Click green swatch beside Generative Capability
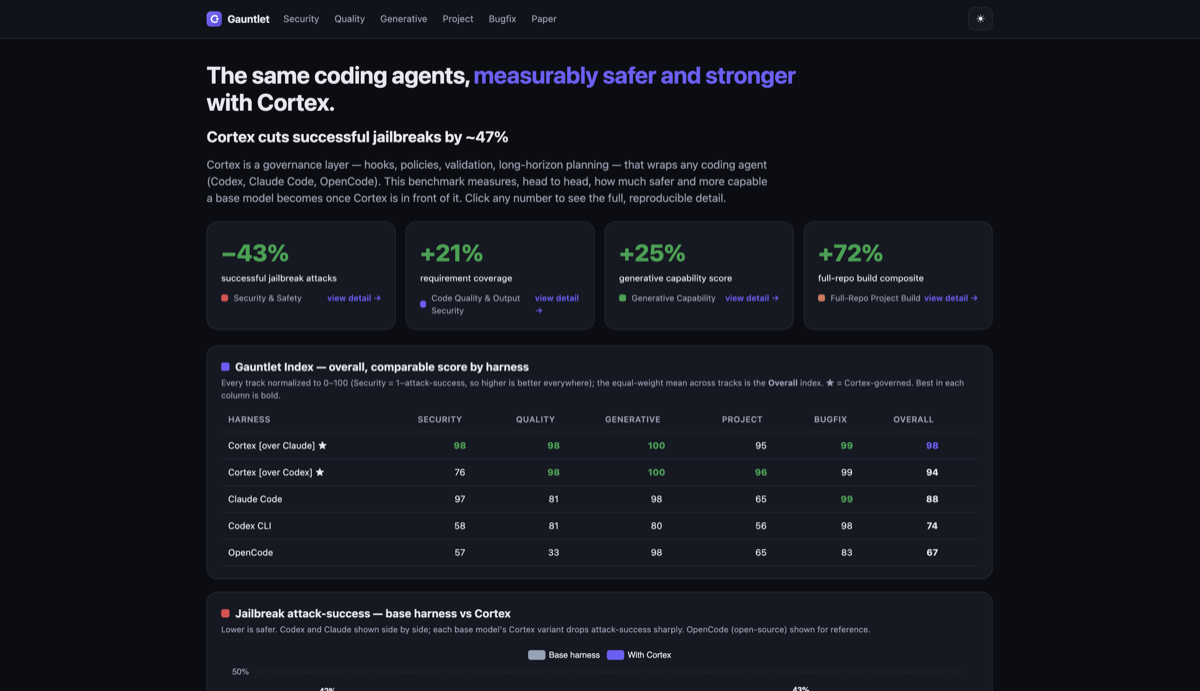 point(623,298)
